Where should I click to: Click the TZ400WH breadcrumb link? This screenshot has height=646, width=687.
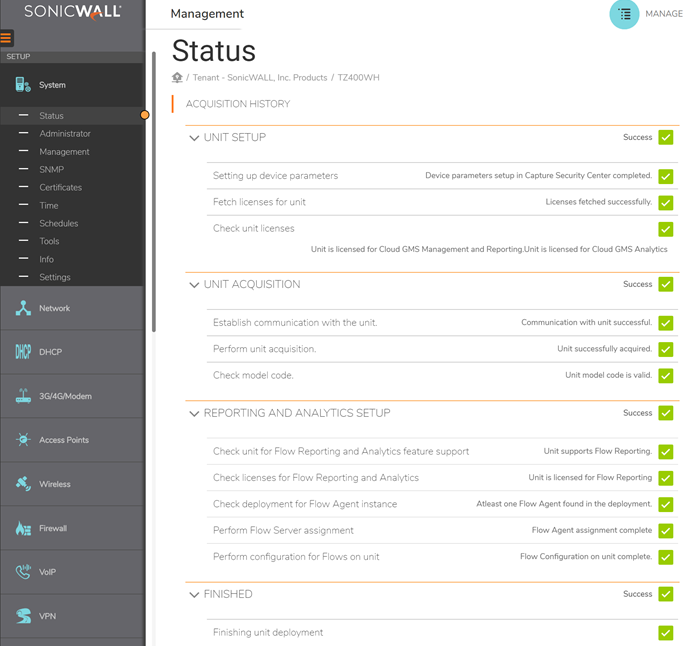pos(359,77)
